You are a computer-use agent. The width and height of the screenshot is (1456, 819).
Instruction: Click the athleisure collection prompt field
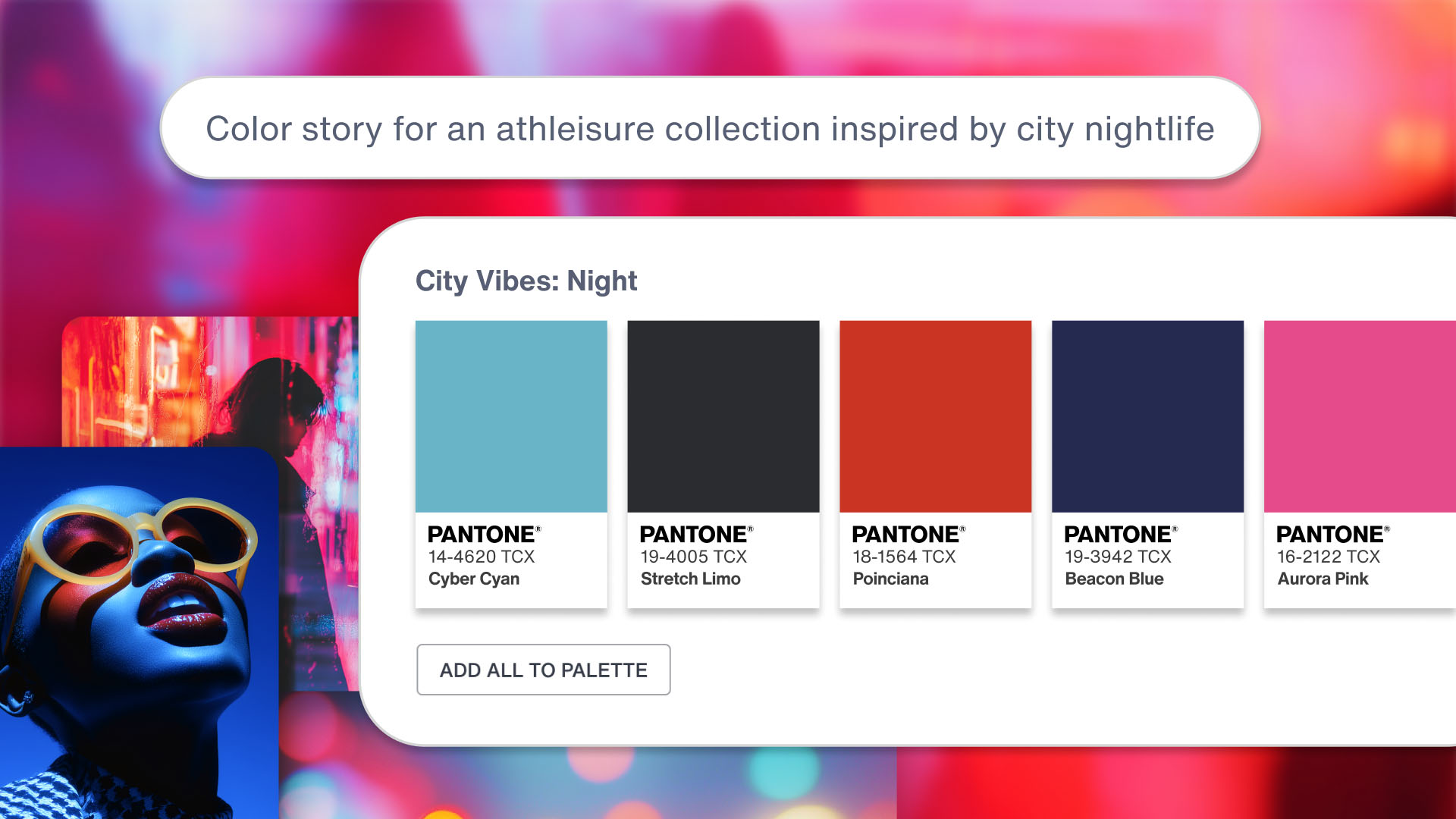(x=711, y=129)
